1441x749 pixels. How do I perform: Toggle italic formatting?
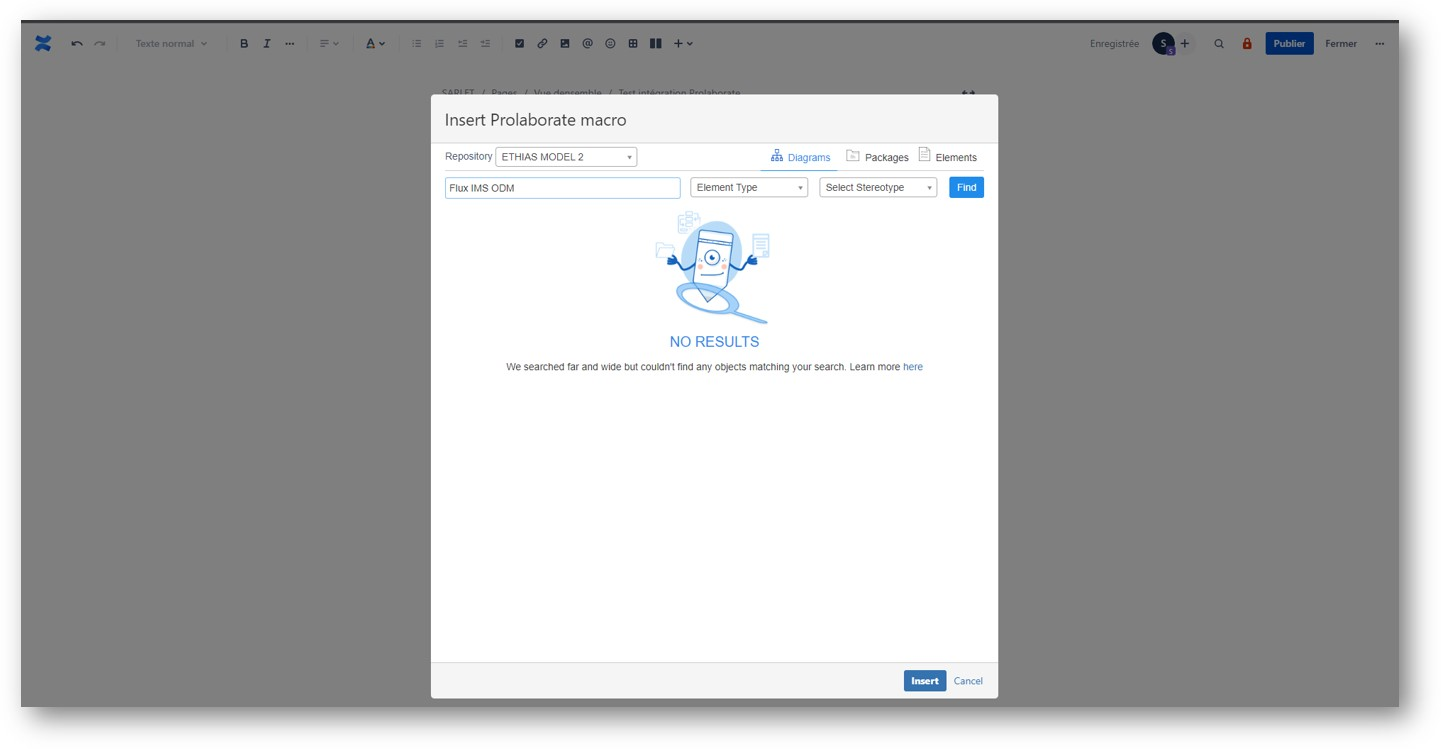coord(267,44)
